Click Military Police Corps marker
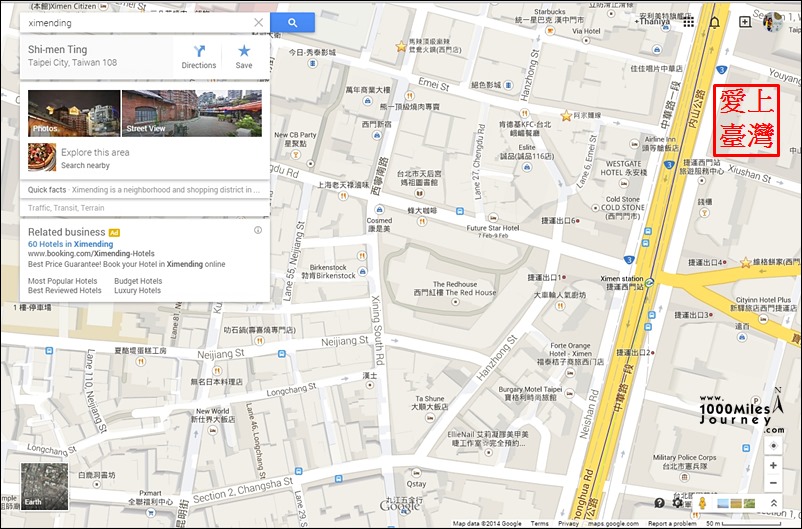This screenshot has height=529, width=802. coord(684,477)
